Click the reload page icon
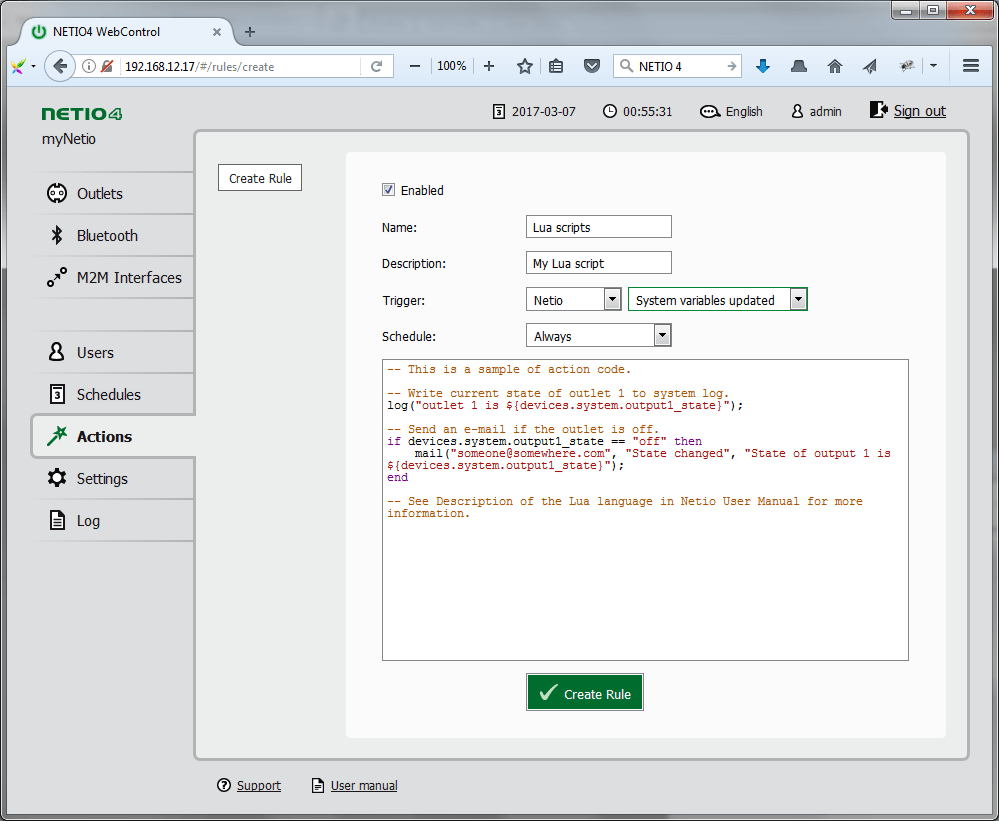Viewport: 999px width, 821px height. (x=377, y=66)
